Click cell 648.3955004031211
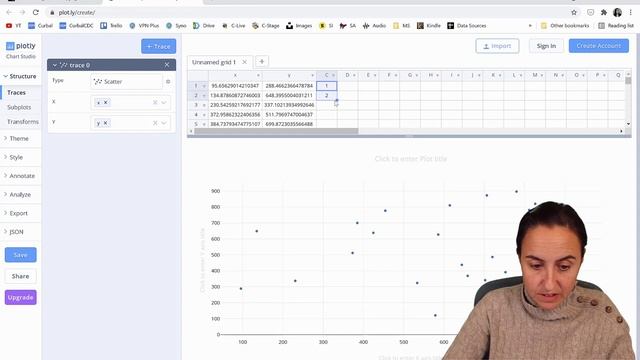The image size is (640, 360). (289, 96)
